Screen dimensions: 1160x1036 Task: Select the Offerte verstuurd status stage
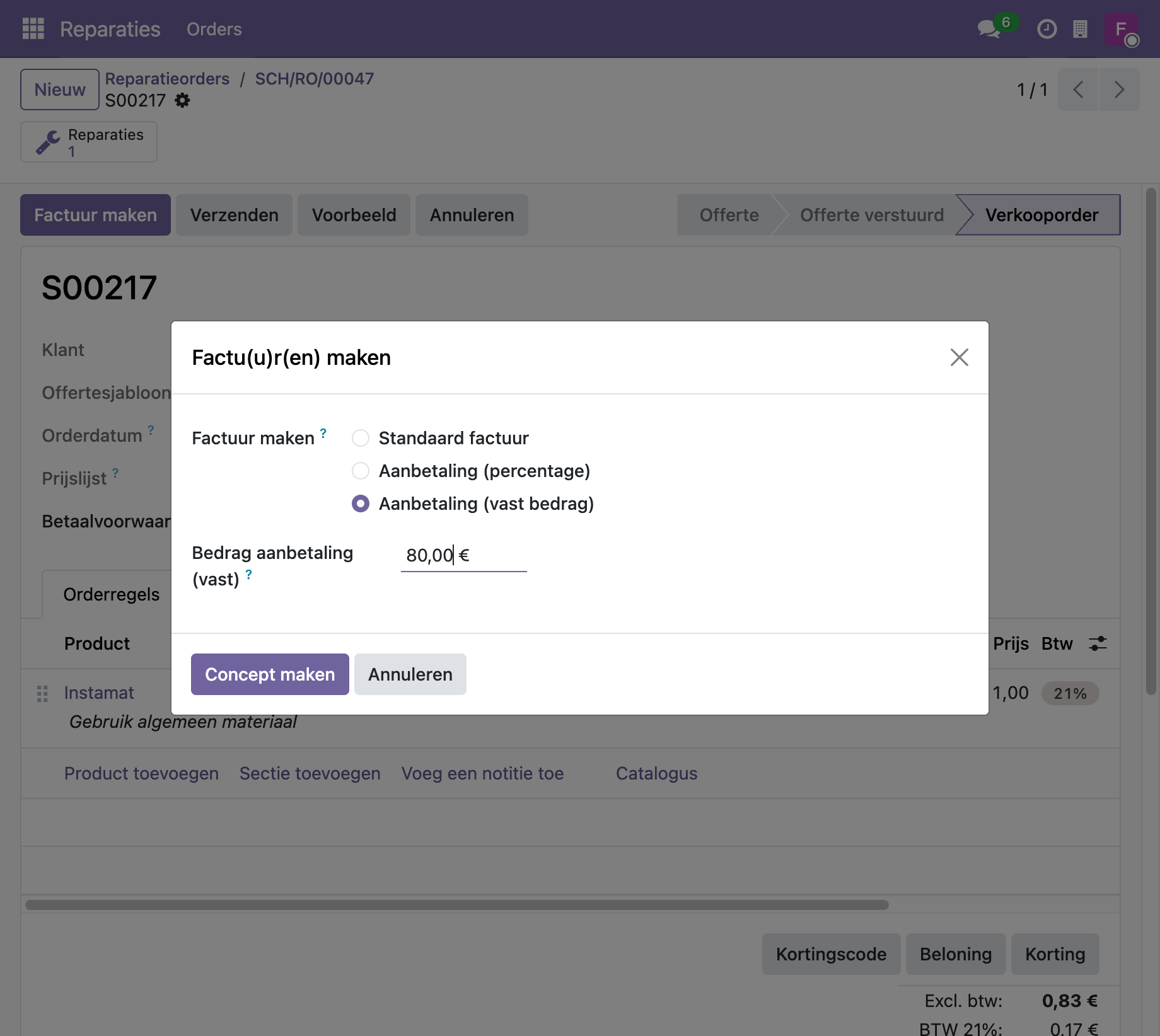pos(871,215)
